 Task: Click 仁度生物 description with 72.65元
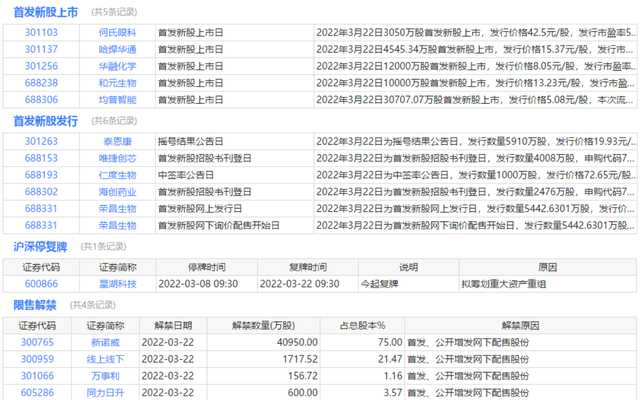[476, 175]
